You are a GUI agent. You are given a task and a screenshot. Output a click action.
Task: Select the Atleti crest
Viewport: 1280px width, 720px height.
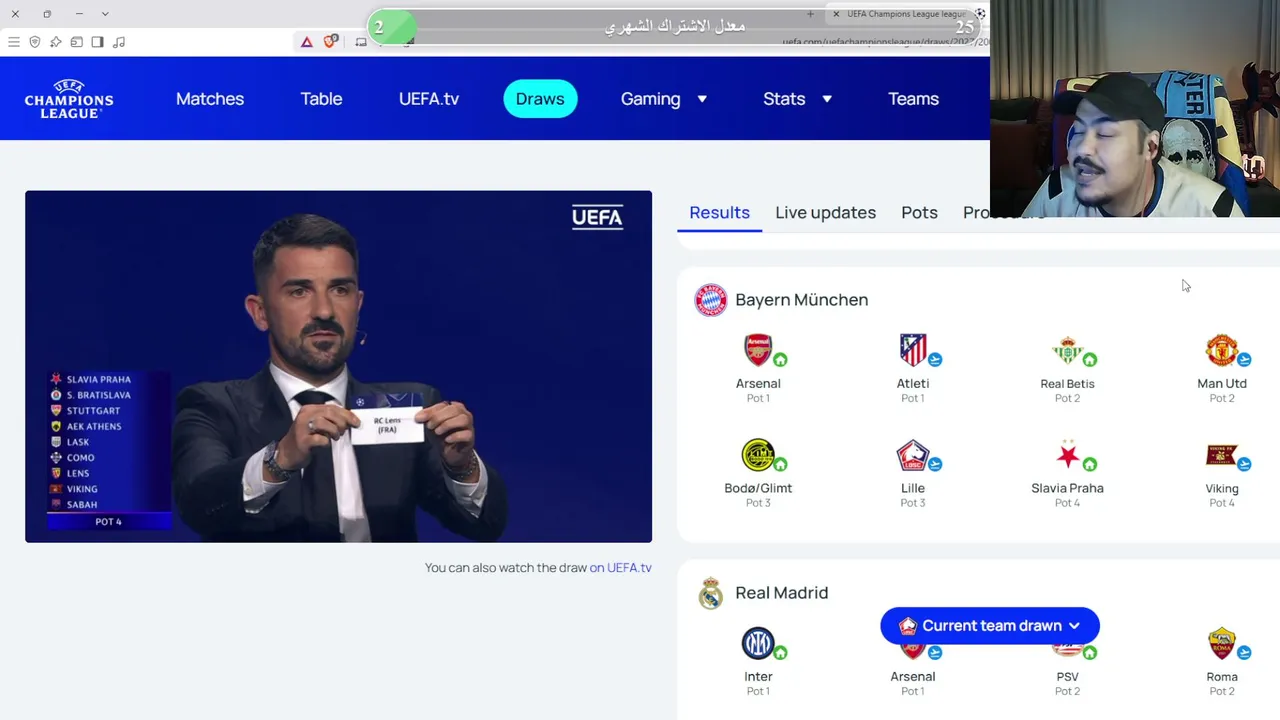913,350
